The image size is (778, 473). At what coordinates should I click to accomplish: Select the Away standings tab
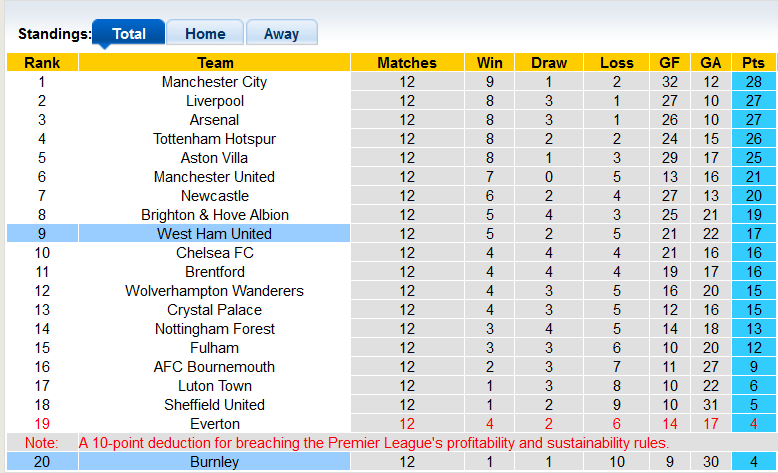pos(281,33)
